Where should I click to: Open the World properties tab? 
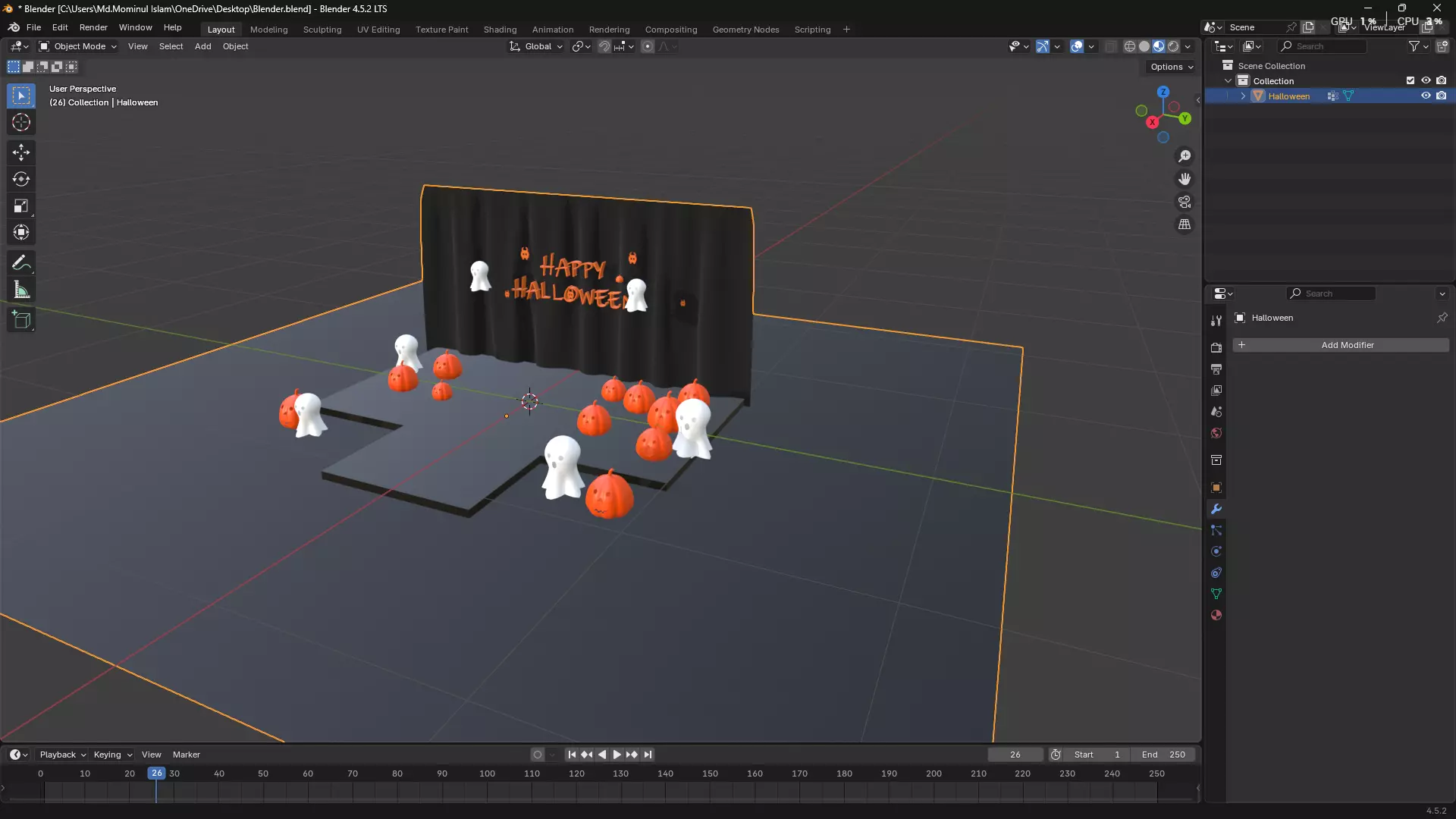pos(1216,433)
